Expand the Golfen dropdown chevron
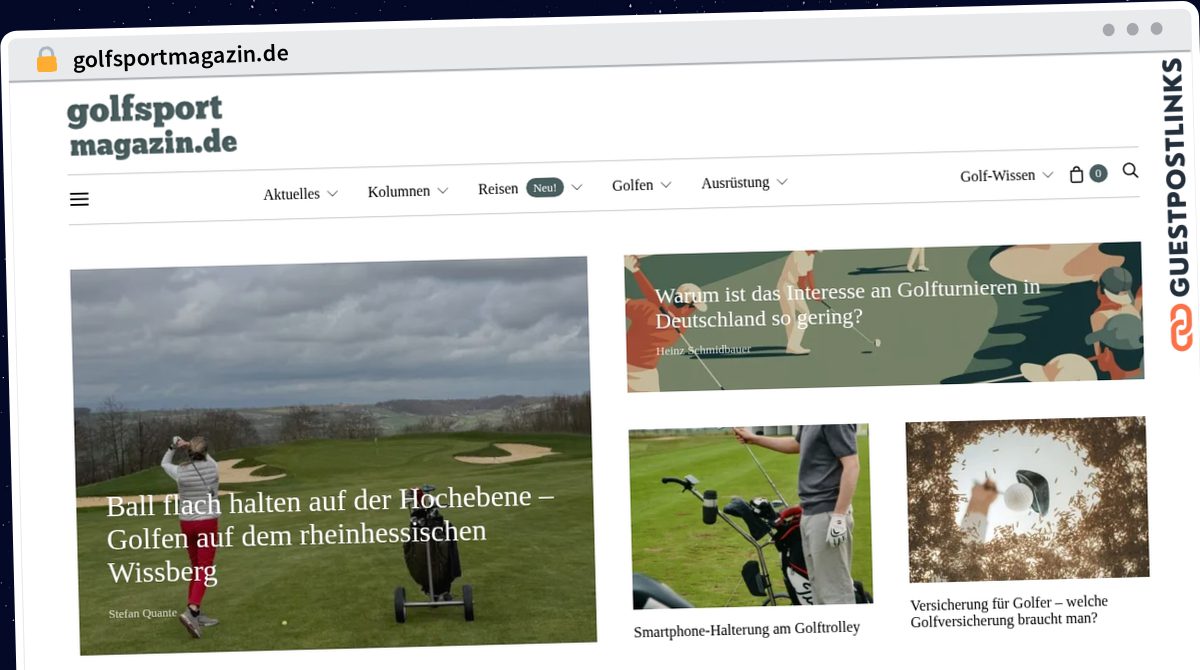The image size is (1200, 670). click(x=665, y=185)
